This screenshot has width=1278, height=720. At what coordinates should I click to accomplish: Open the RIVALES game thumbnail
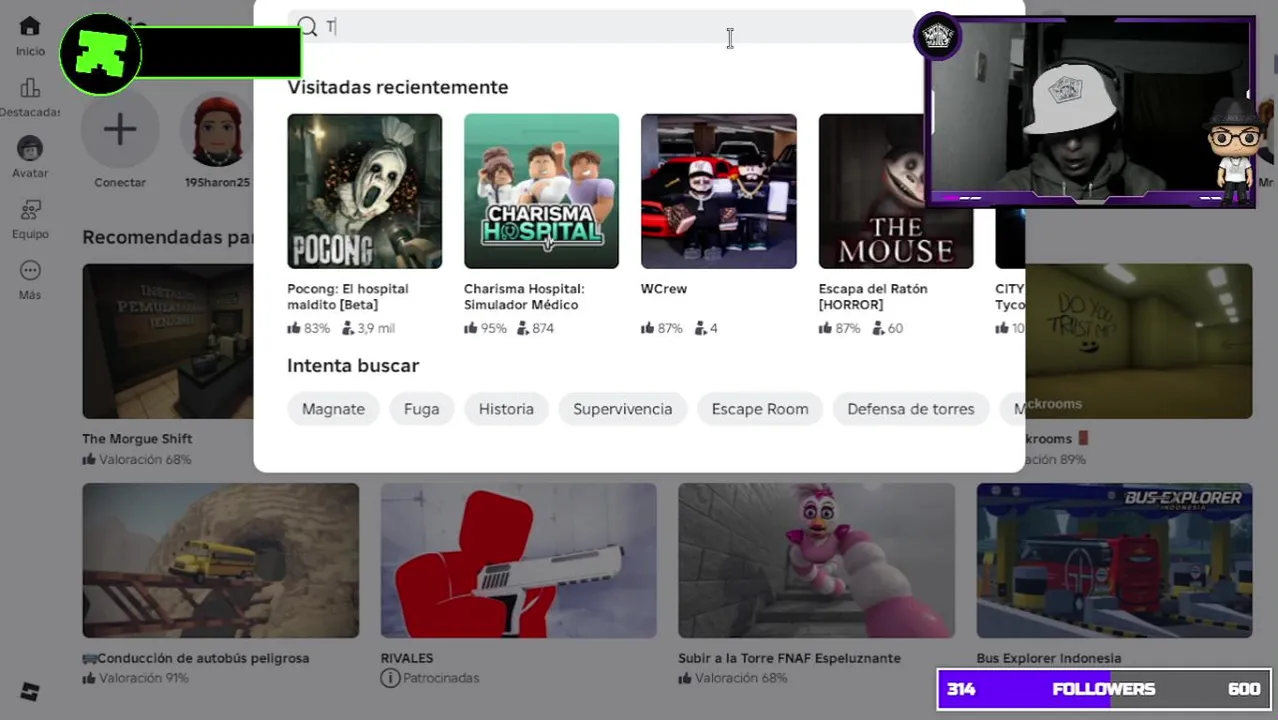click(518, 560)
